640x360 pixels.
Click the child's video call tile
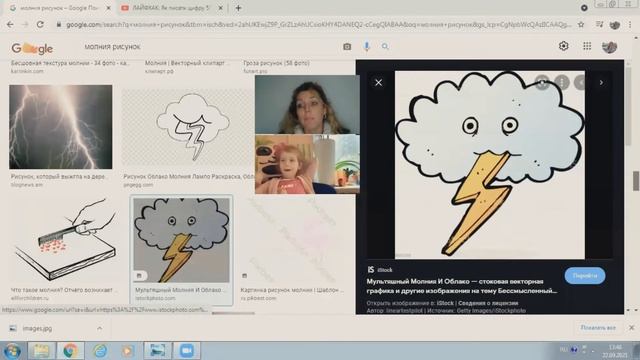307,164
